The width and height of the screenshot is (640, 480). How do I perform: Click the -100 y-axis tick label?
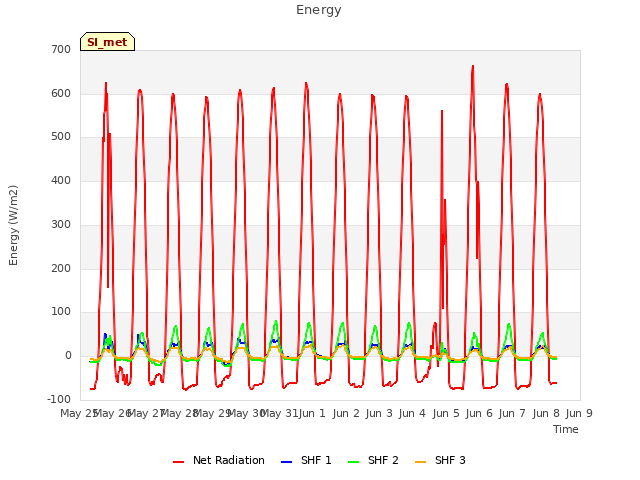[x=59, y=399]
